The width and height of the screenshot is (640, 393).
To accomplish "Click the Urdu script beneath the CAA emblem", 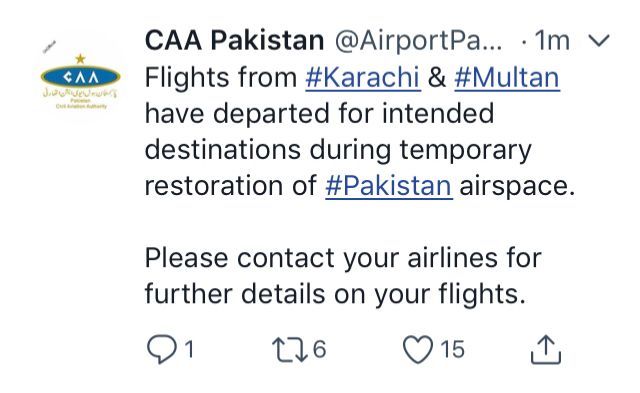I will pyautogui.click(x=80, y=93).
